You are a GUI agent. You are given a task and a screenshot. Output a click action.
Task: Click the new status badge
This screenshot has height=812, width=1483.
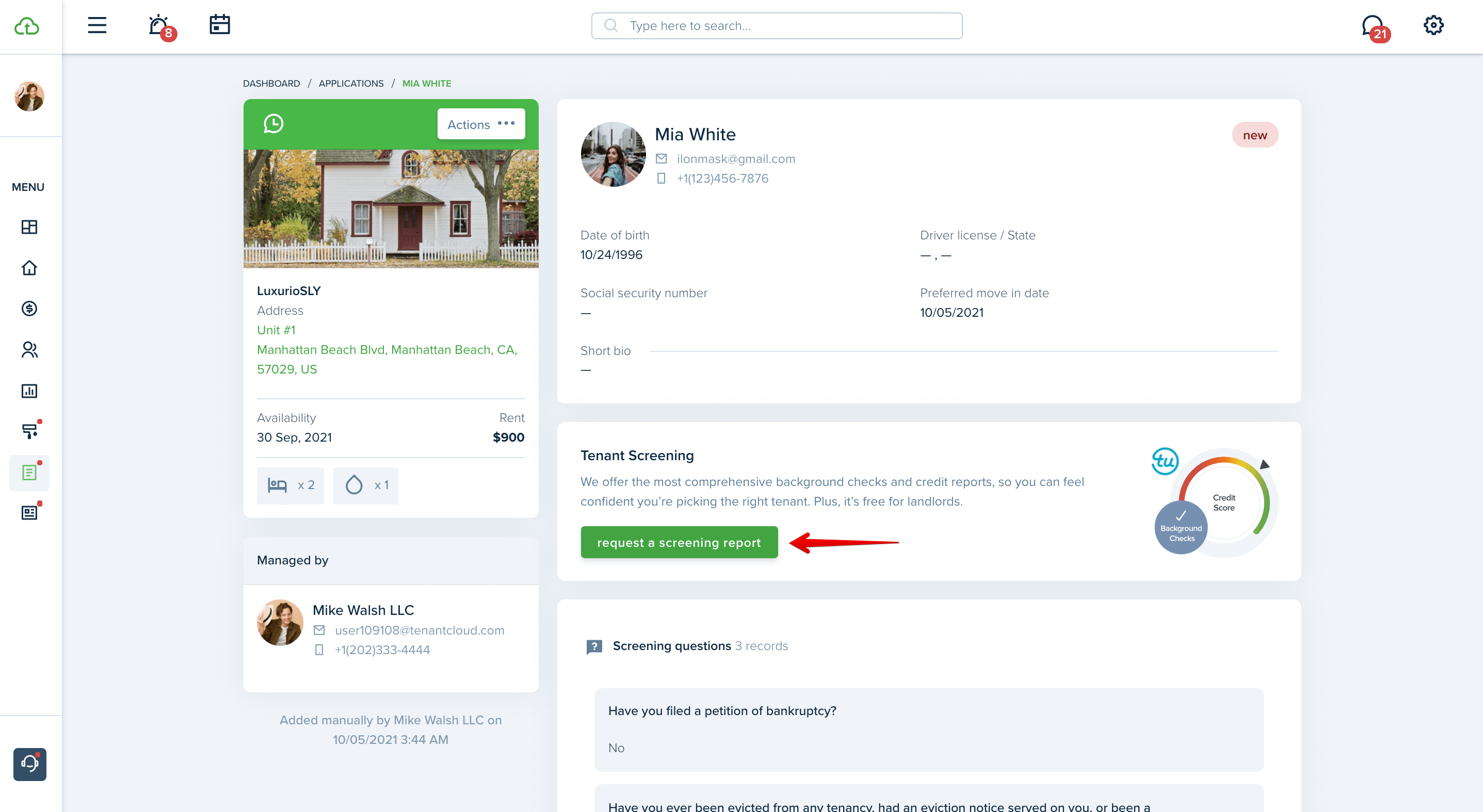[1255, 135]
